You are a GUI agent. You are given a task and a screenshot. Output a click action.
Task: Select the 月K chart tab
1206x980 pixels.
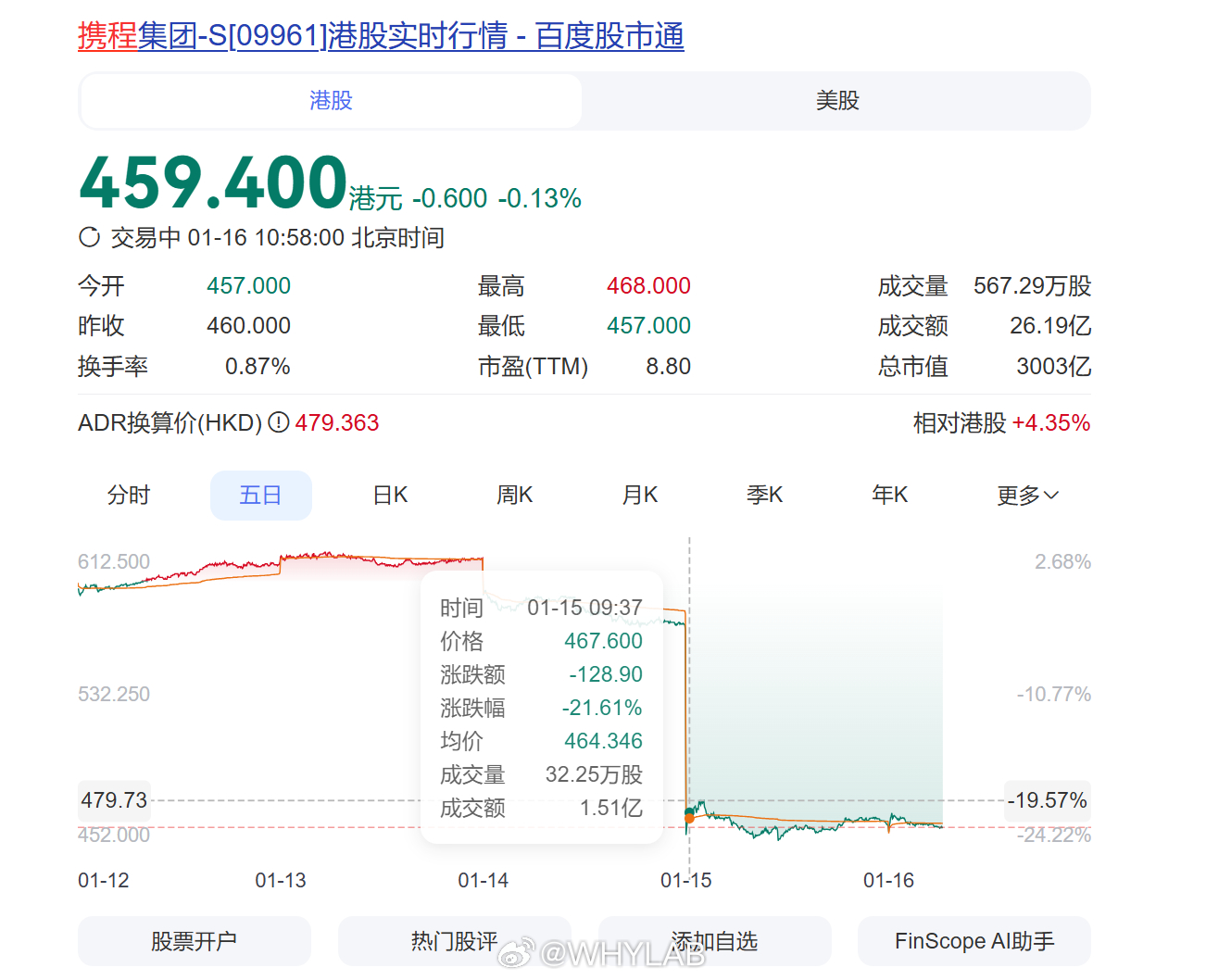(x=640, y=496)
